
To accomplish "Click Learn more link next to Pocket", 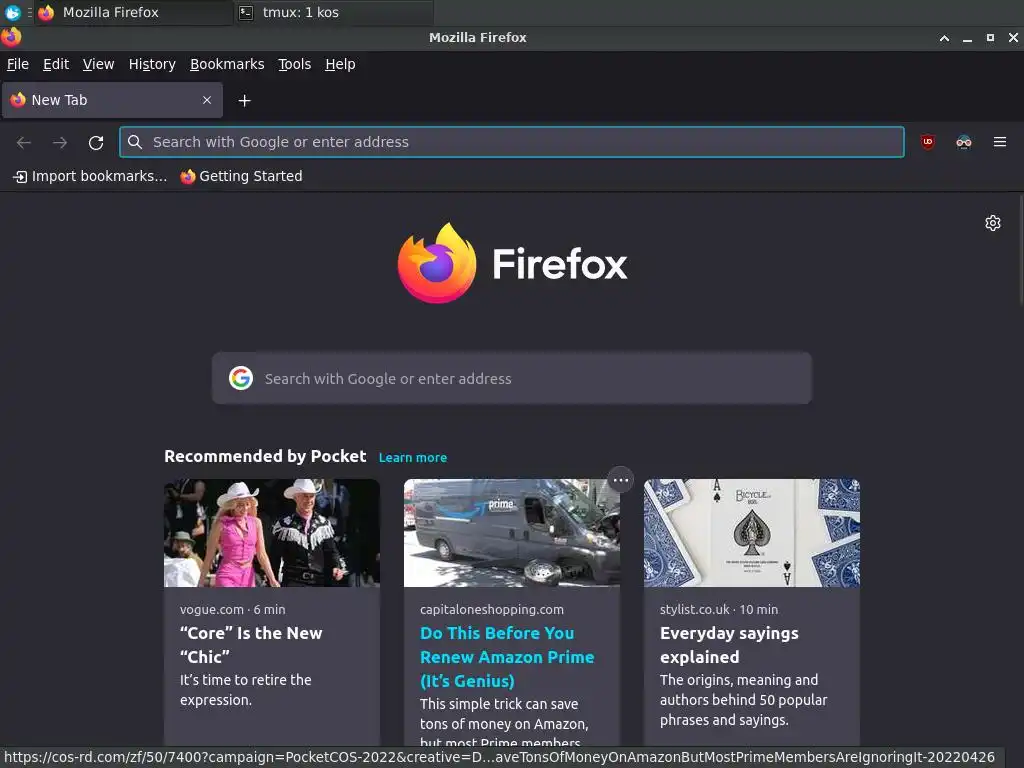I will [x=413, y=458].
